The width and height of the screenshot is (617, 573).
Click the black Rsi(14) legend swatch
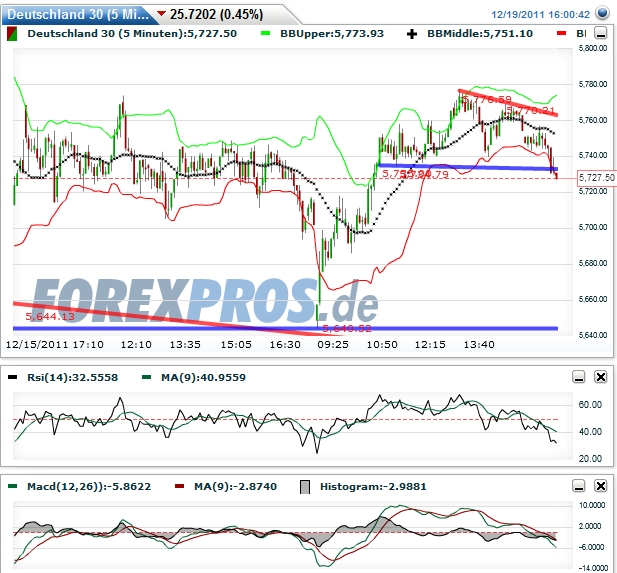[13, 377]
